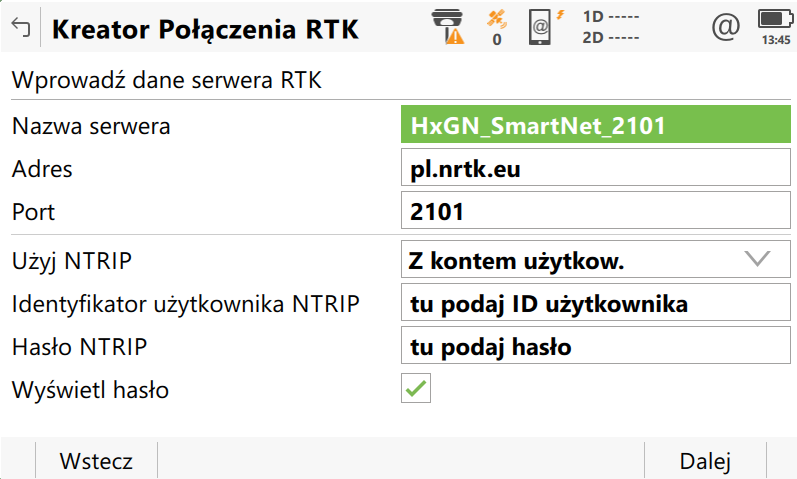Click the Identyfikator użytkownika NTRIP label
This screenshot has height=479, width=797.
tap(186, 304)
